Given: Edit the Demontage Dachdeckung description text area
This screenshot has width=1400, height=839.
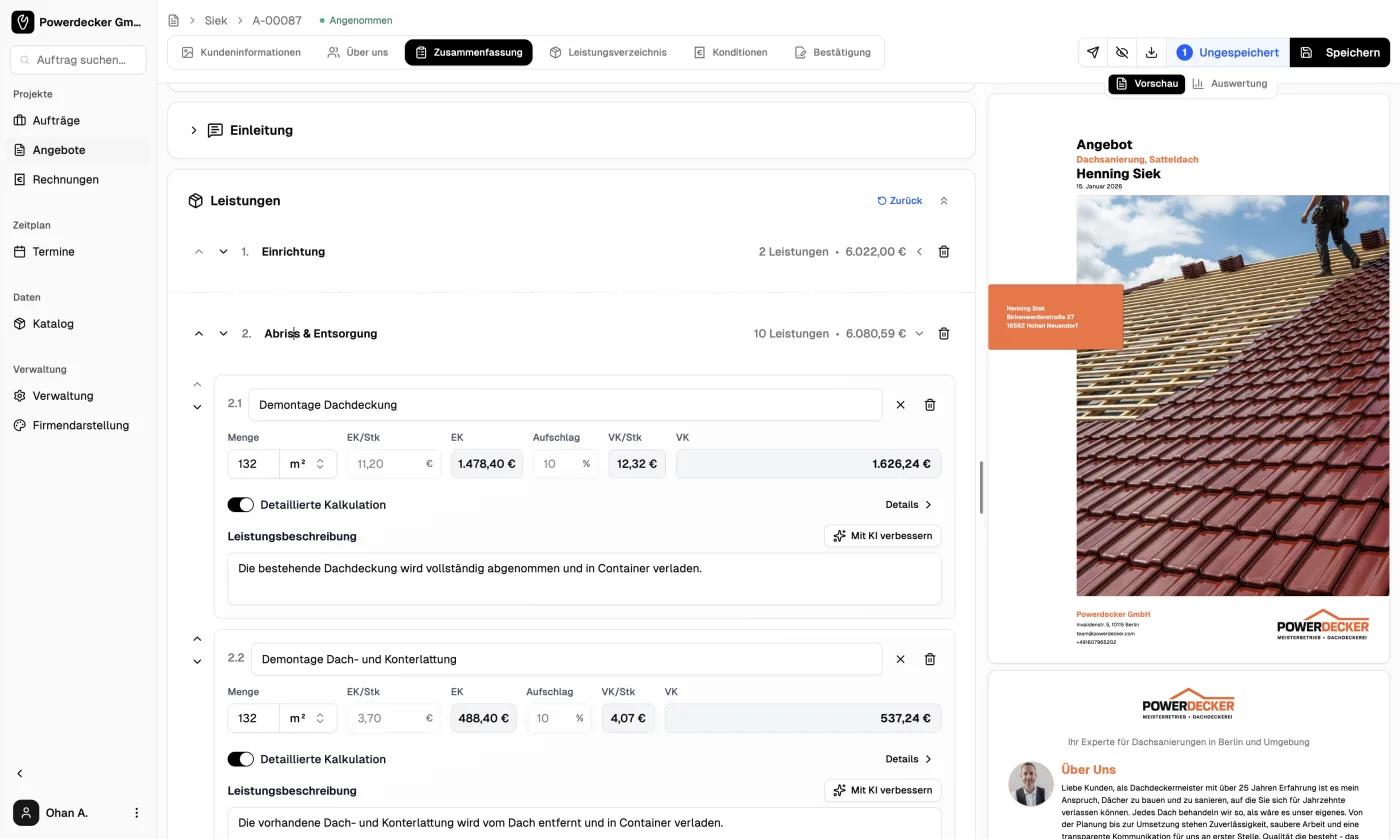Looking at the screenshot, I should pos(584,579).
